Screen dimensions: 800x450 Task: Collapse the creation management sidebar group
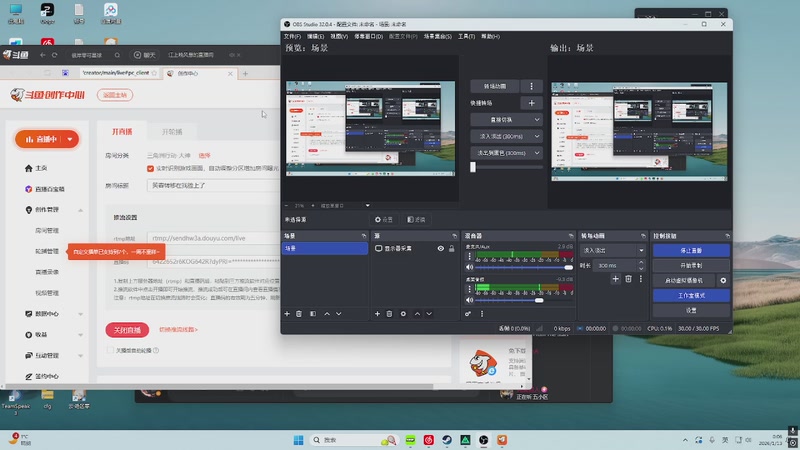tap(81, 210)
